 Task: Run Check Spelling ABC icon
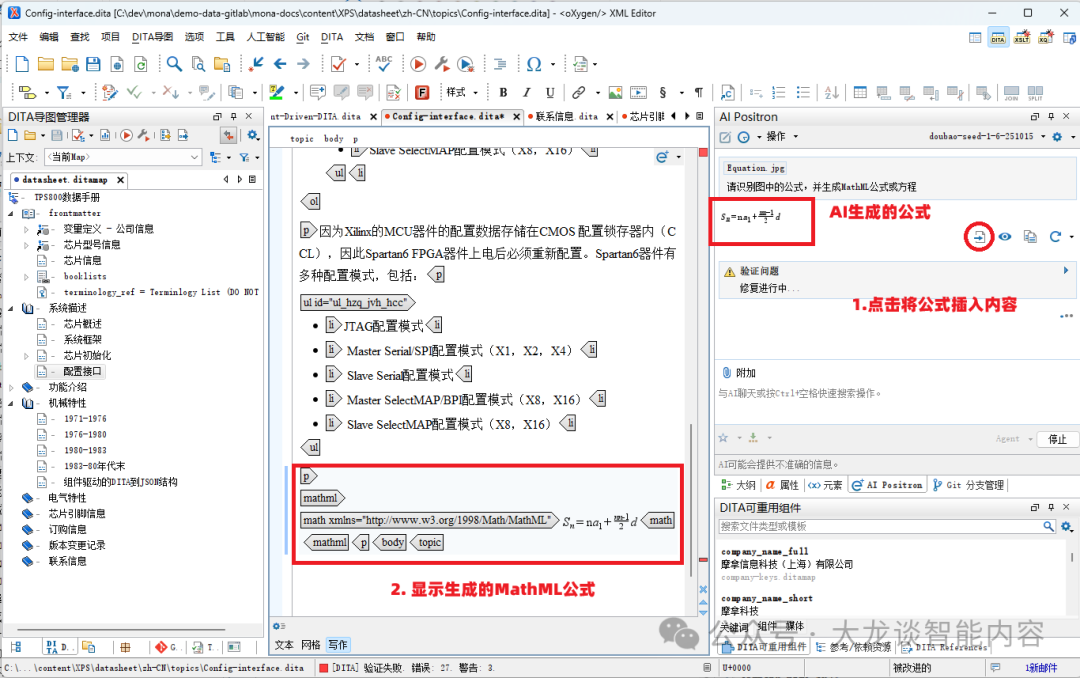[384, 63]
